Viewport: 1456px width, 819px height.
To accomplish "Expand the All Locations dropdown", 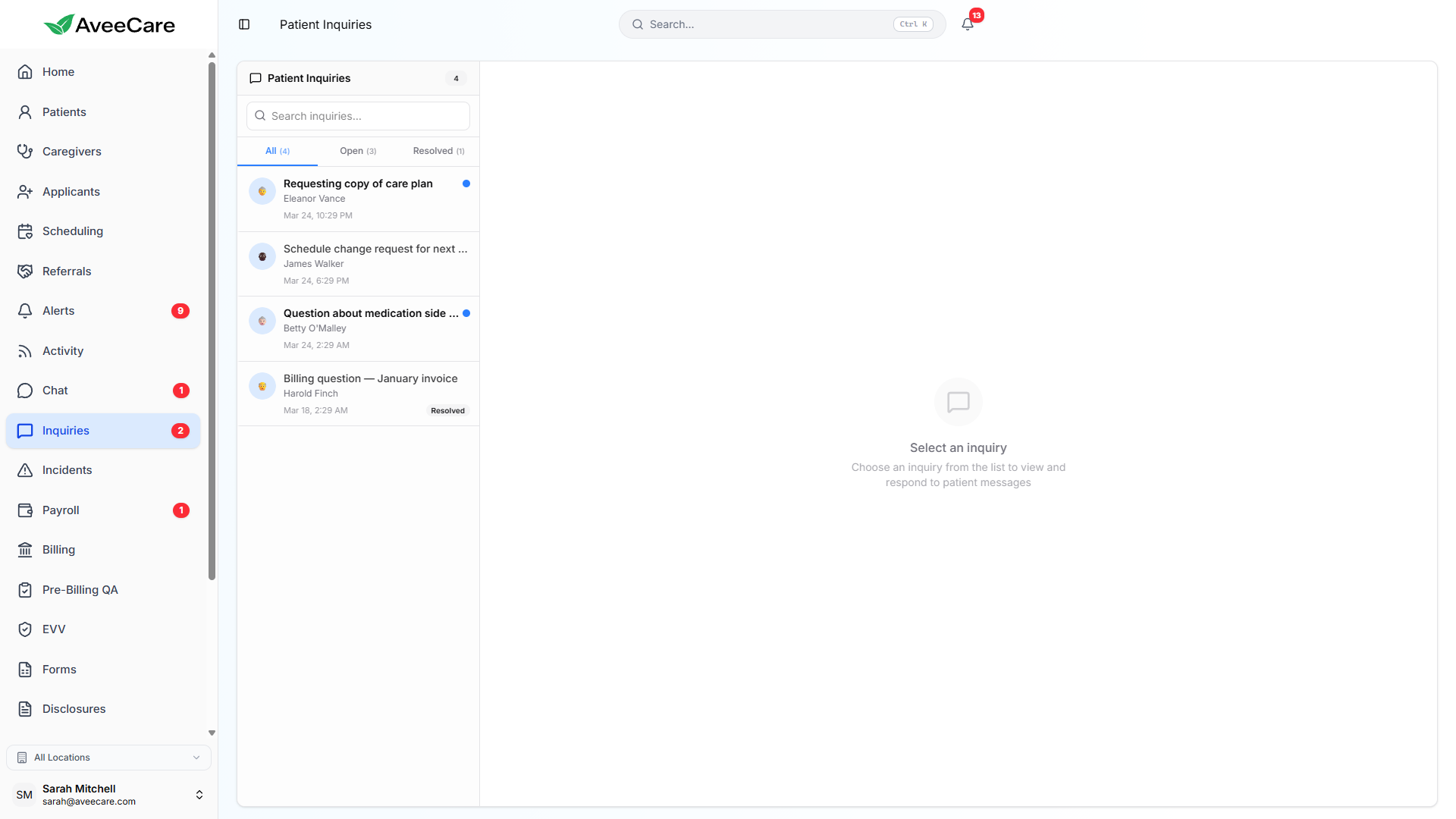I will click(x=108, y=758).
